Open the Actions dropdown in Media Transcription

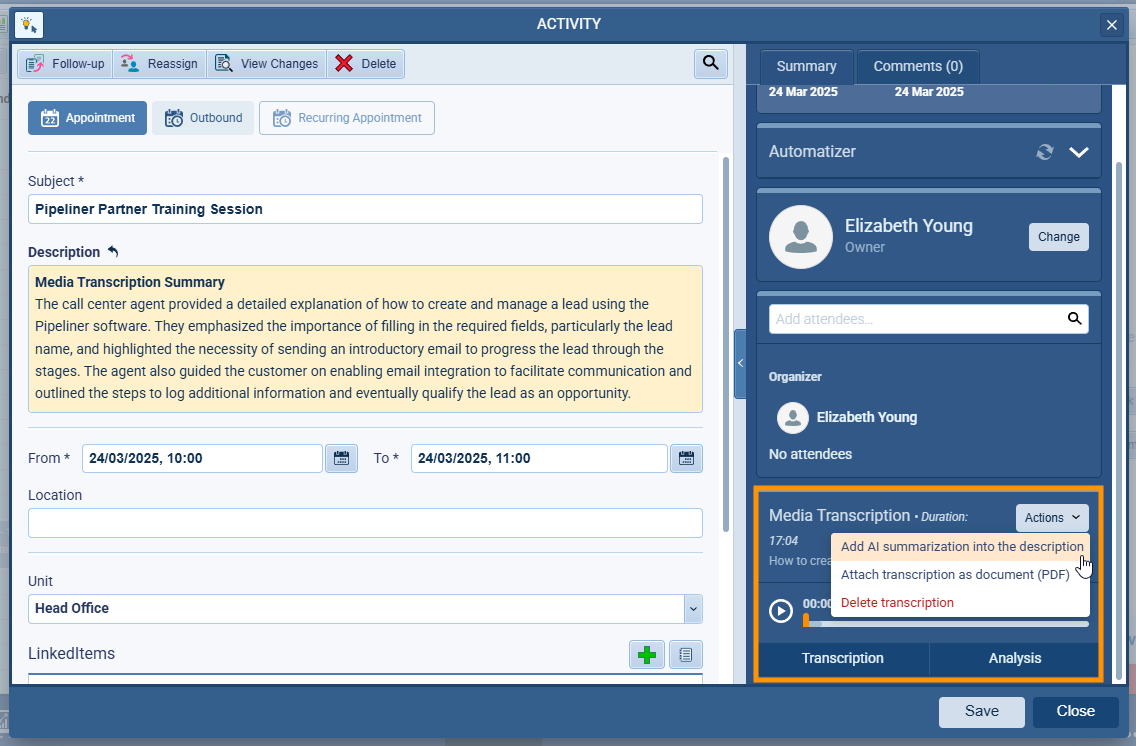point(1052,517)
